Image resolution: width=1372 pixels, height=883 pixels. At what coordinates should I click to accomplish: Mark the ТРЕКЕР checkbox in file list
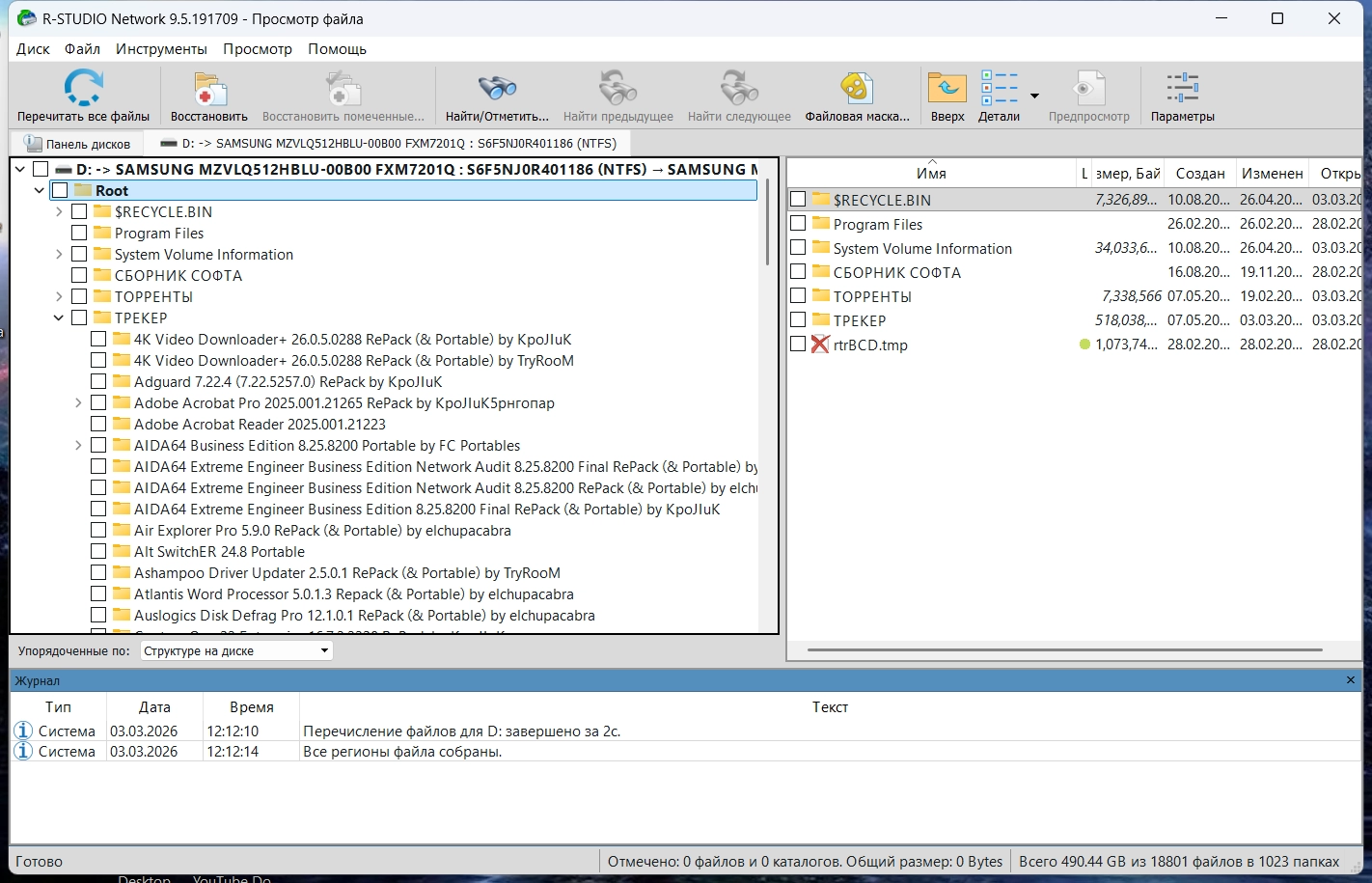pos(798,319)
